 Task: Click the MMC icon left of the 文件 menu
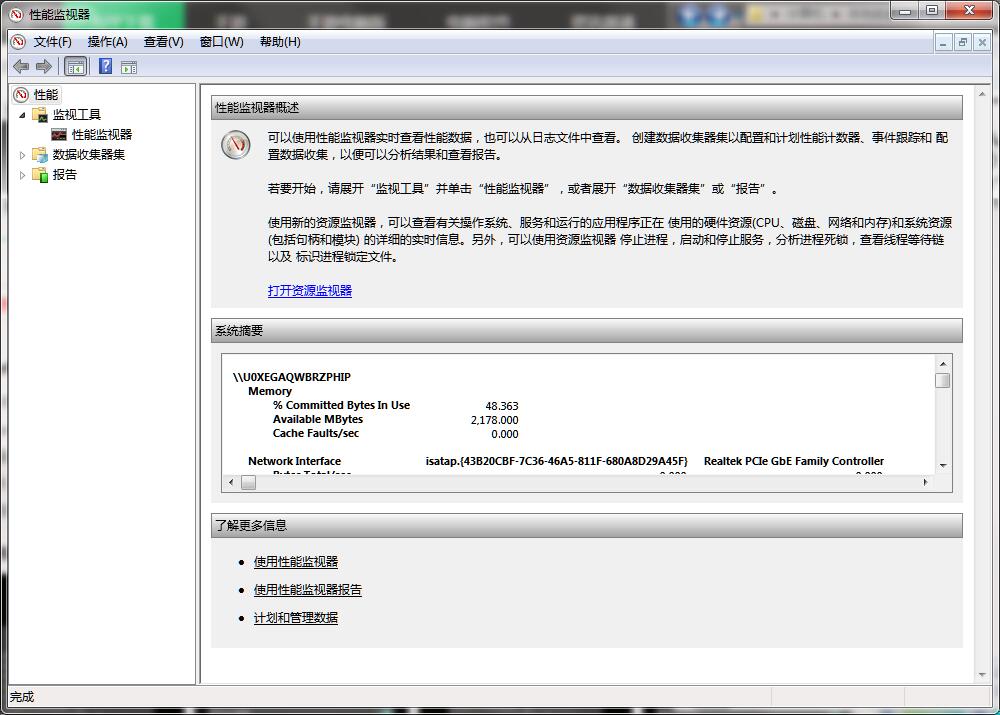tap(18, 42)
